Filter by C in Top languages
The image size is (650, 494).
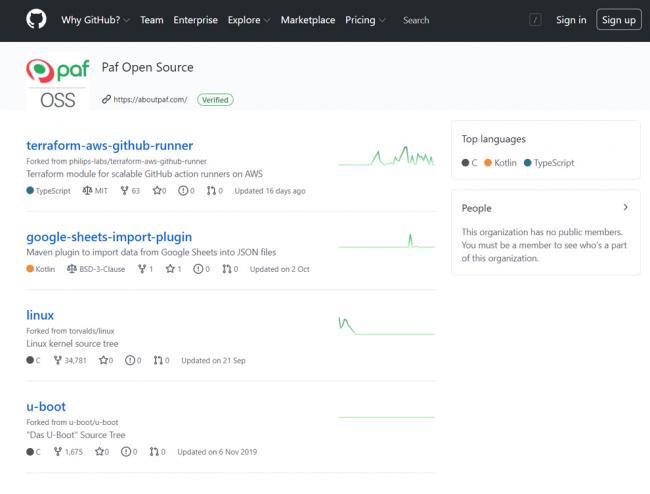tap(470, 163)
